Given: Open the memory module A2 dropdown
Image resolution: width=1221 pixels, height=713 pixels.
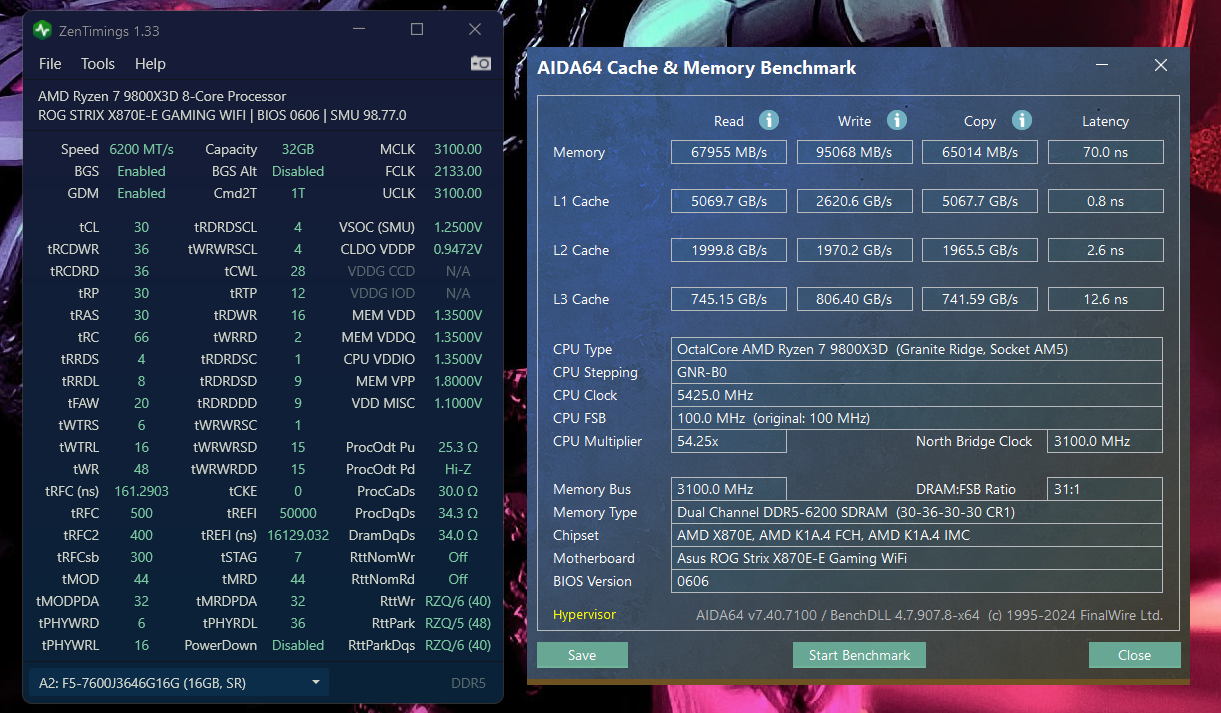Looking at the screenshot, I should 179,683.
